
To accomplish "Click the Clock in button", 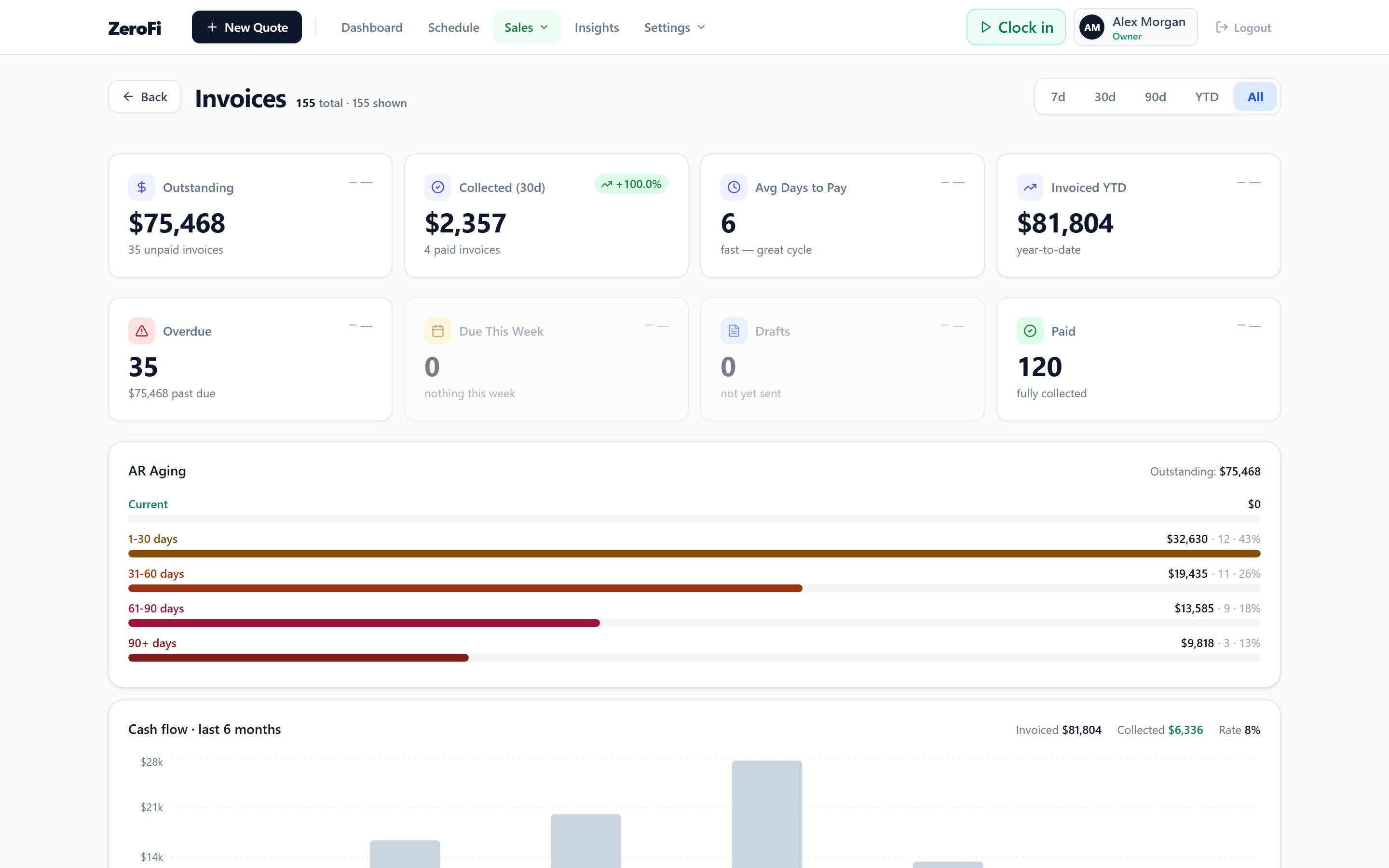I will tap(1015, 27).
